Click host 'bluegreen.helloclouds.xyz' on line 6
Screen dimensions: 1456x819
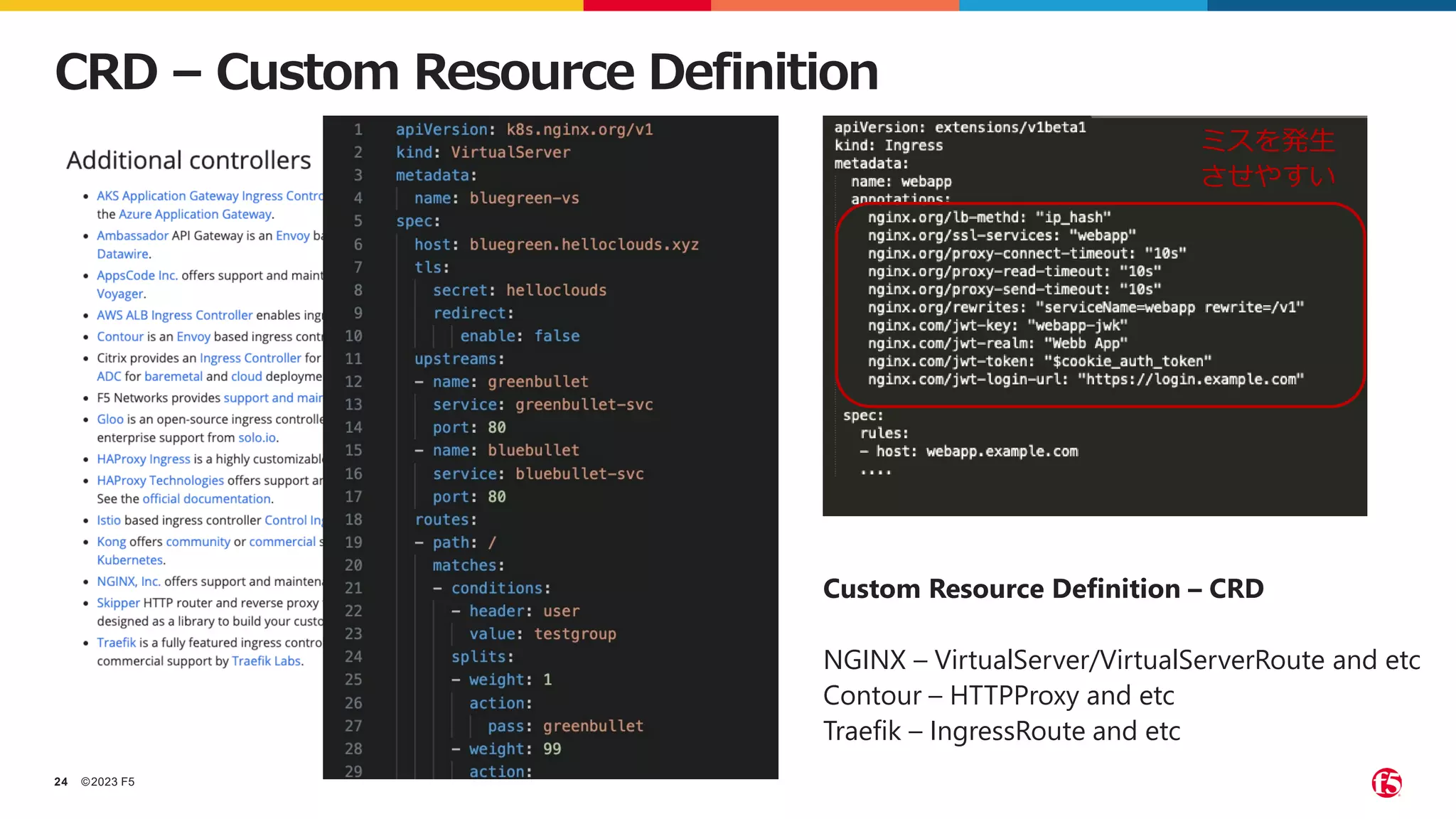(584, 245)
